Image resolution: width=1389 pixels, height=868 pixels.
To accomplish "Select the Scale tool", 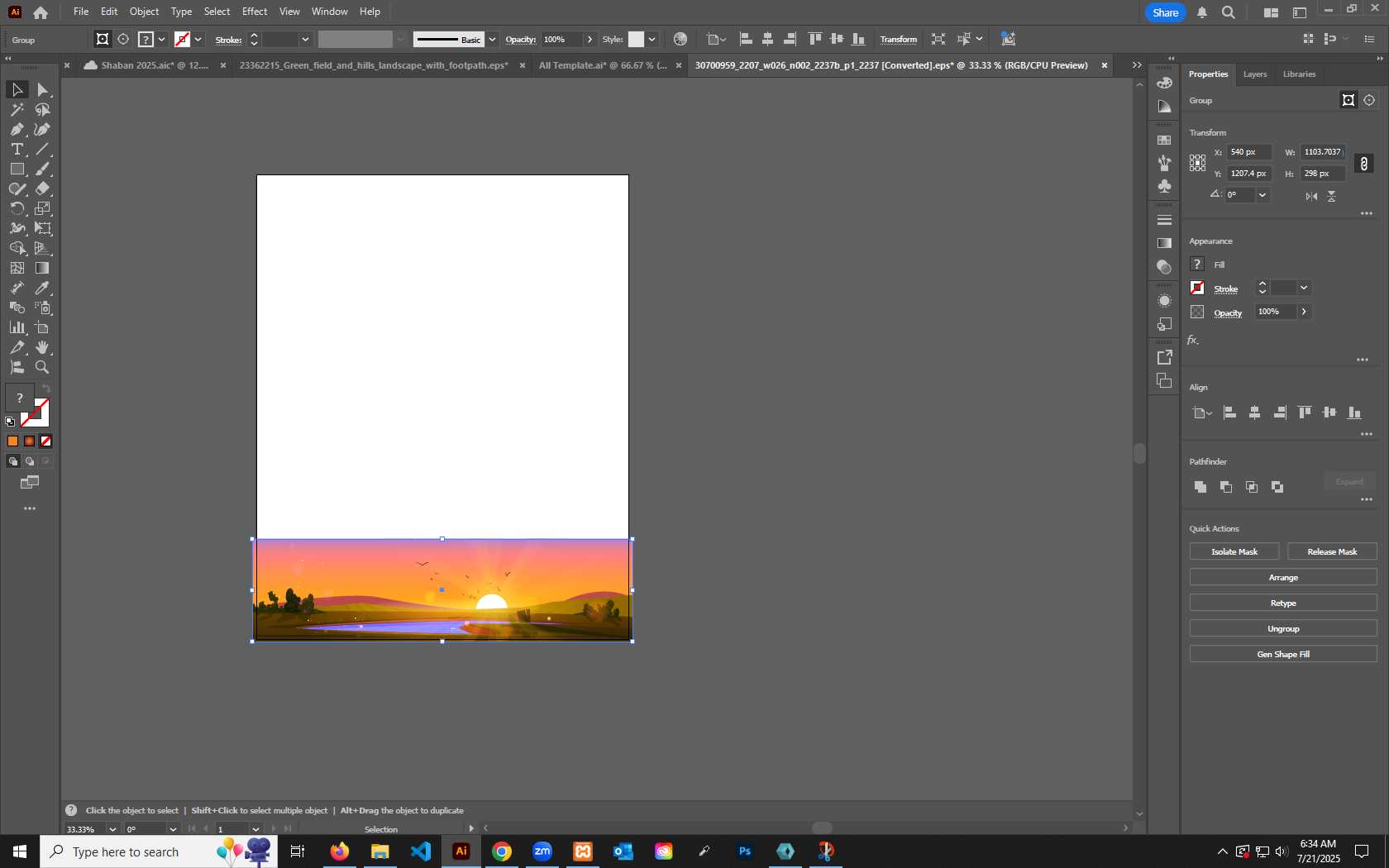I will [43, 208].
